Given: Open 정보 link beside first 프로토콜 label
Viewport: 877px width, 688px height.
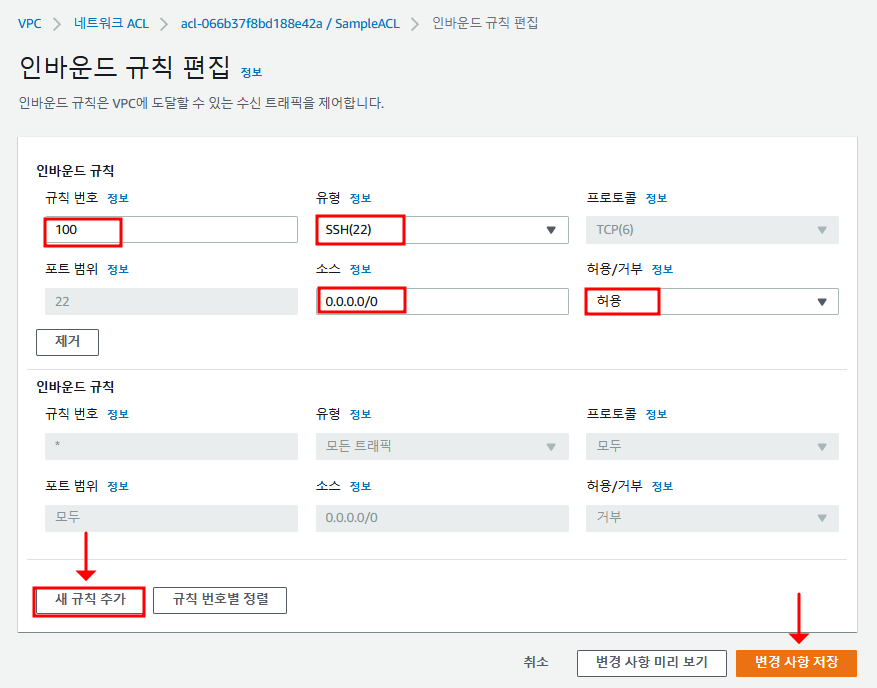Looking at the screenshot, I should coord(656,198).
